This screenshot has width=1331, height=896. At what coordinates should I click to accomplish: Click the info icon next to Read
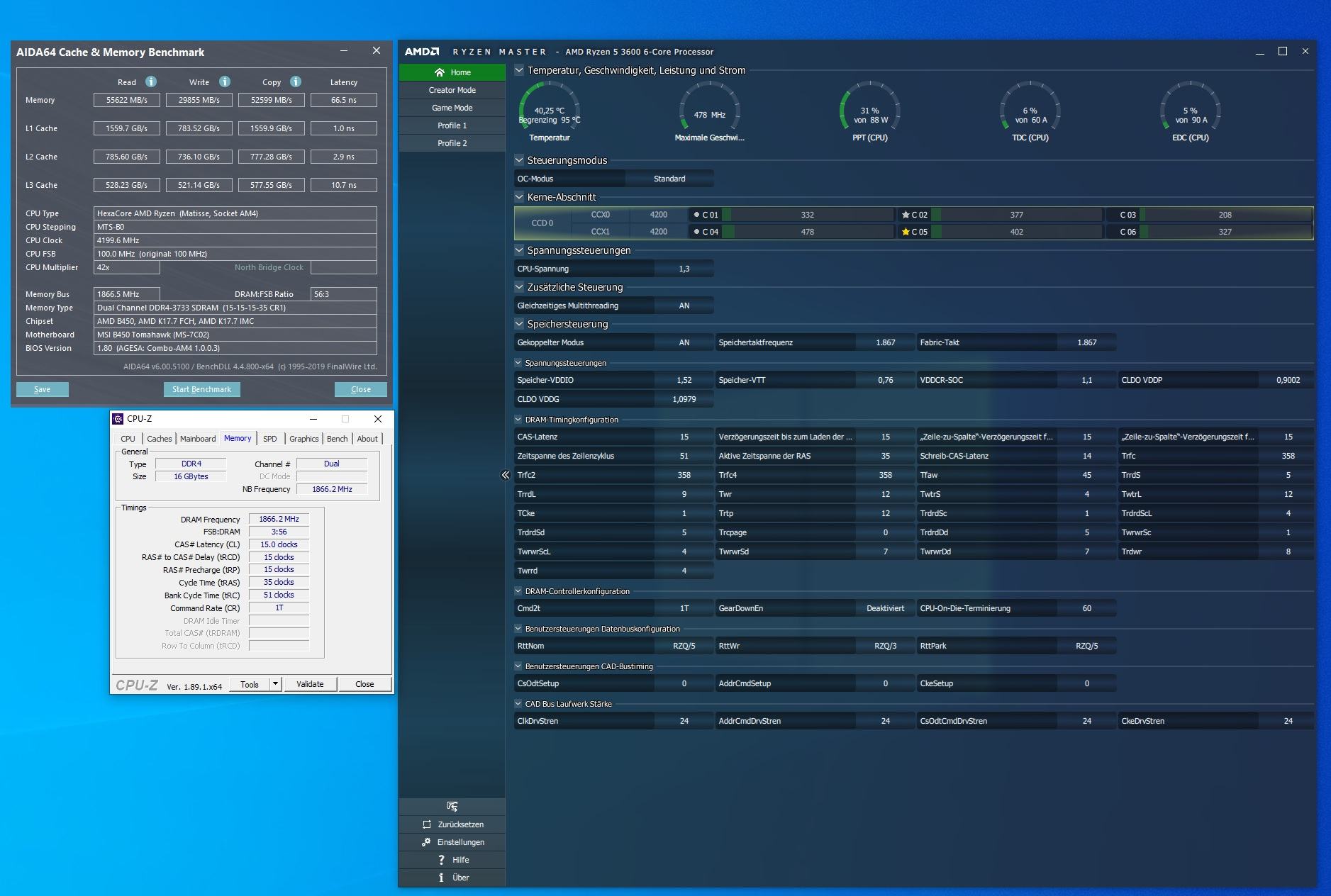pos(151,82)
